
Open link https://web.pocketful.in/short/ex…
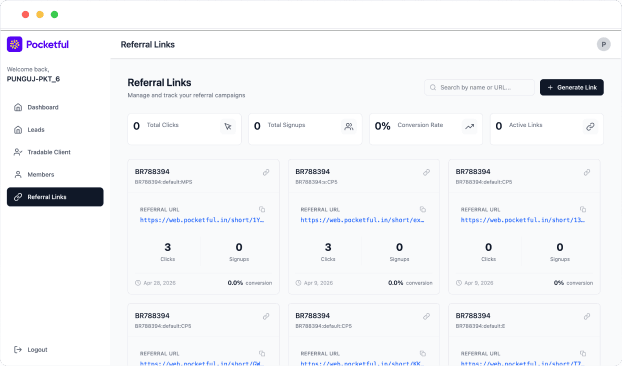coord(362,220)
